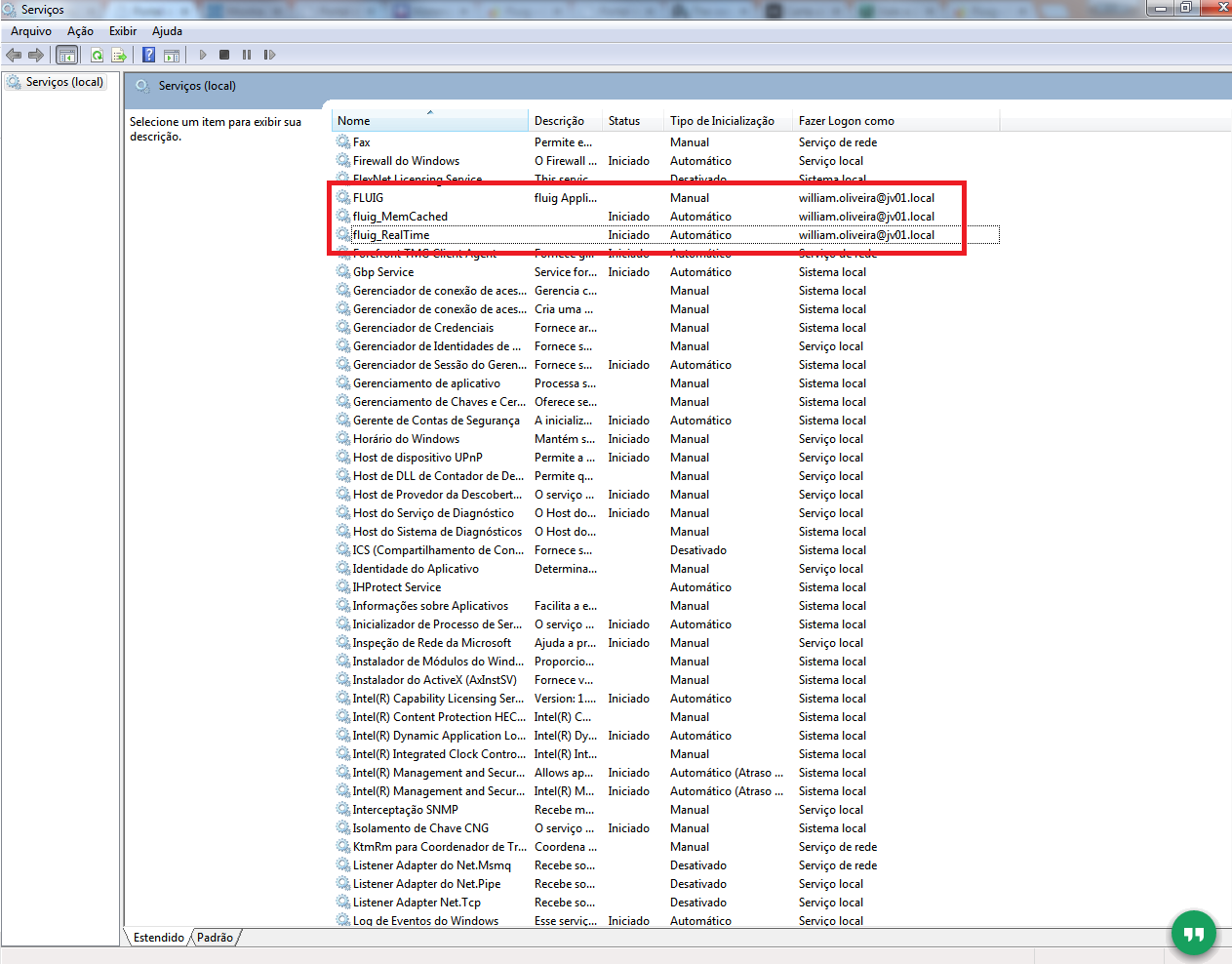The height and width of the screenshot is (964, 1232).
Task: Click the Start service play icon
Action: coord(203,55)
